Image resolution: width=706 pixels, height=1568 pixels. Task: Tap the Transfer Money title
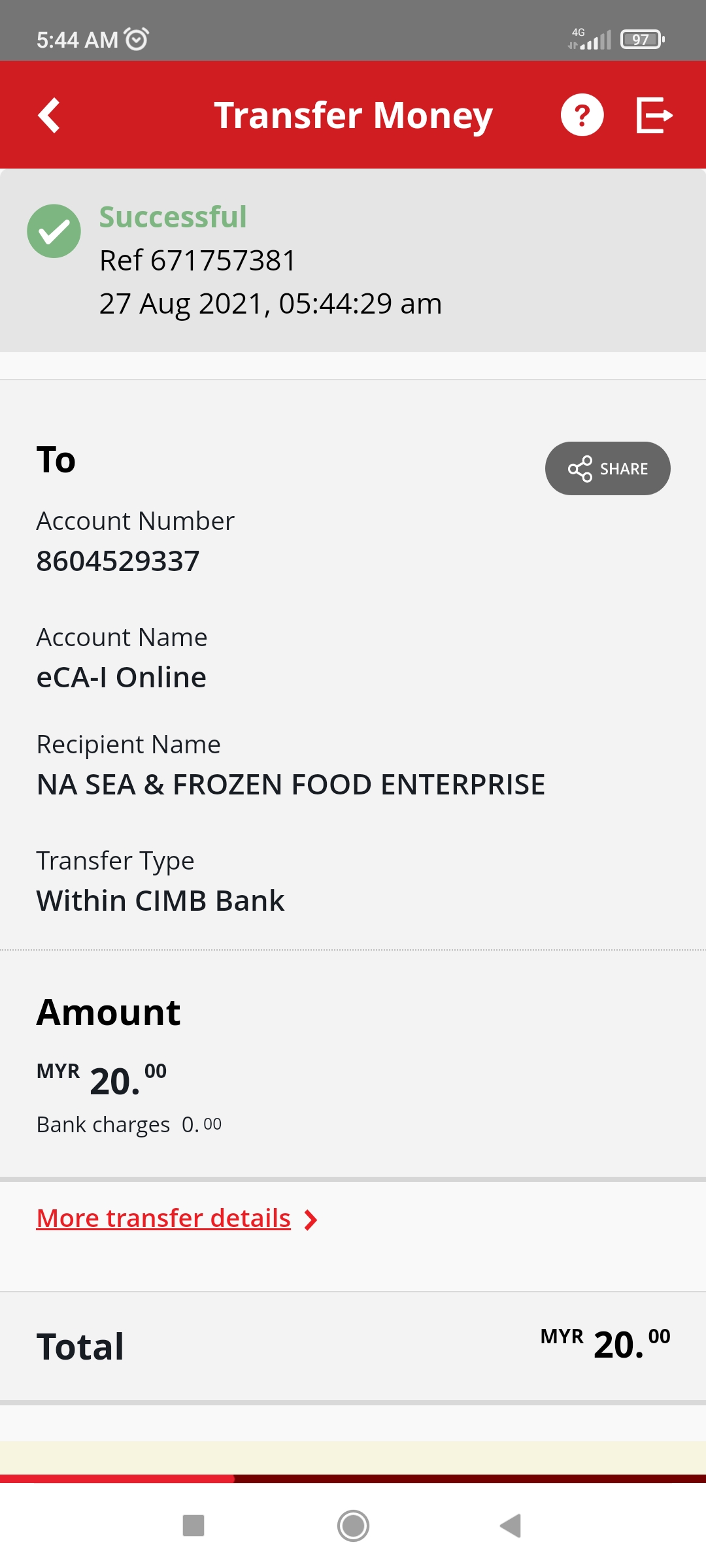353,116
